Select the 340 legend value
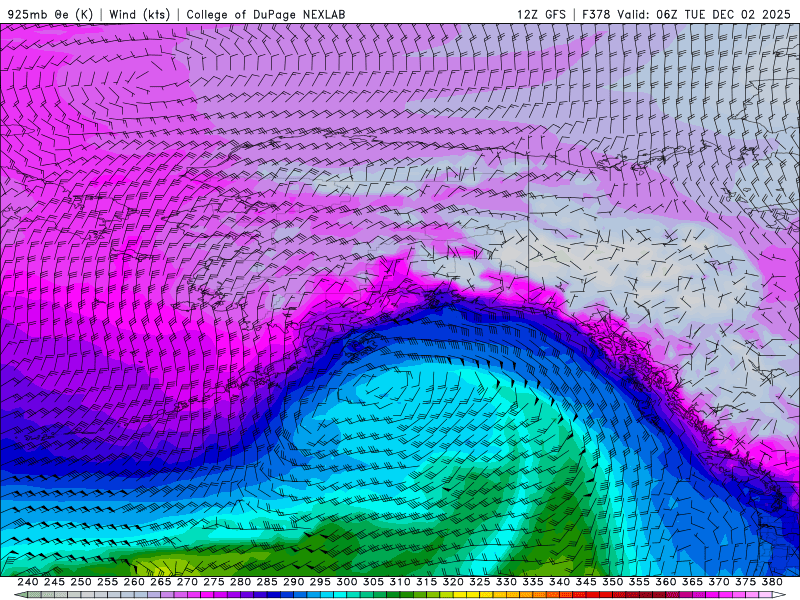The width and height of the screenshot is (800, 600). (x=559, y=582)
